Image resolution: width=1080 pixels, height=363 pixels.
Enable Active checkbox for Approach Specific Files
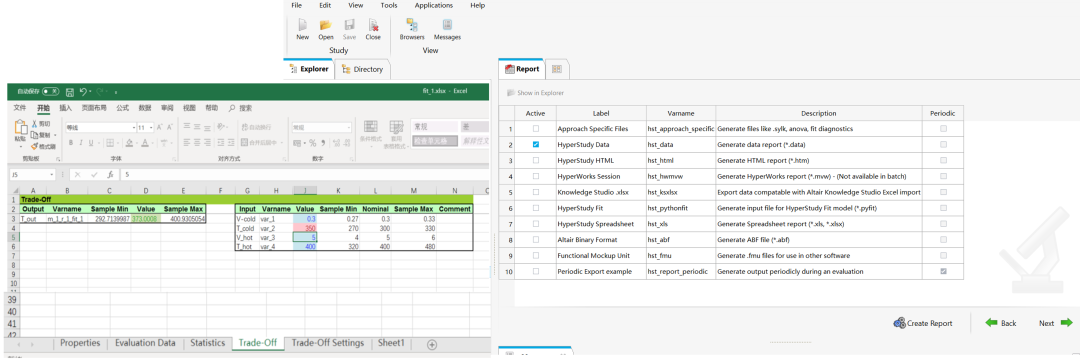click(x=536, y=129)
